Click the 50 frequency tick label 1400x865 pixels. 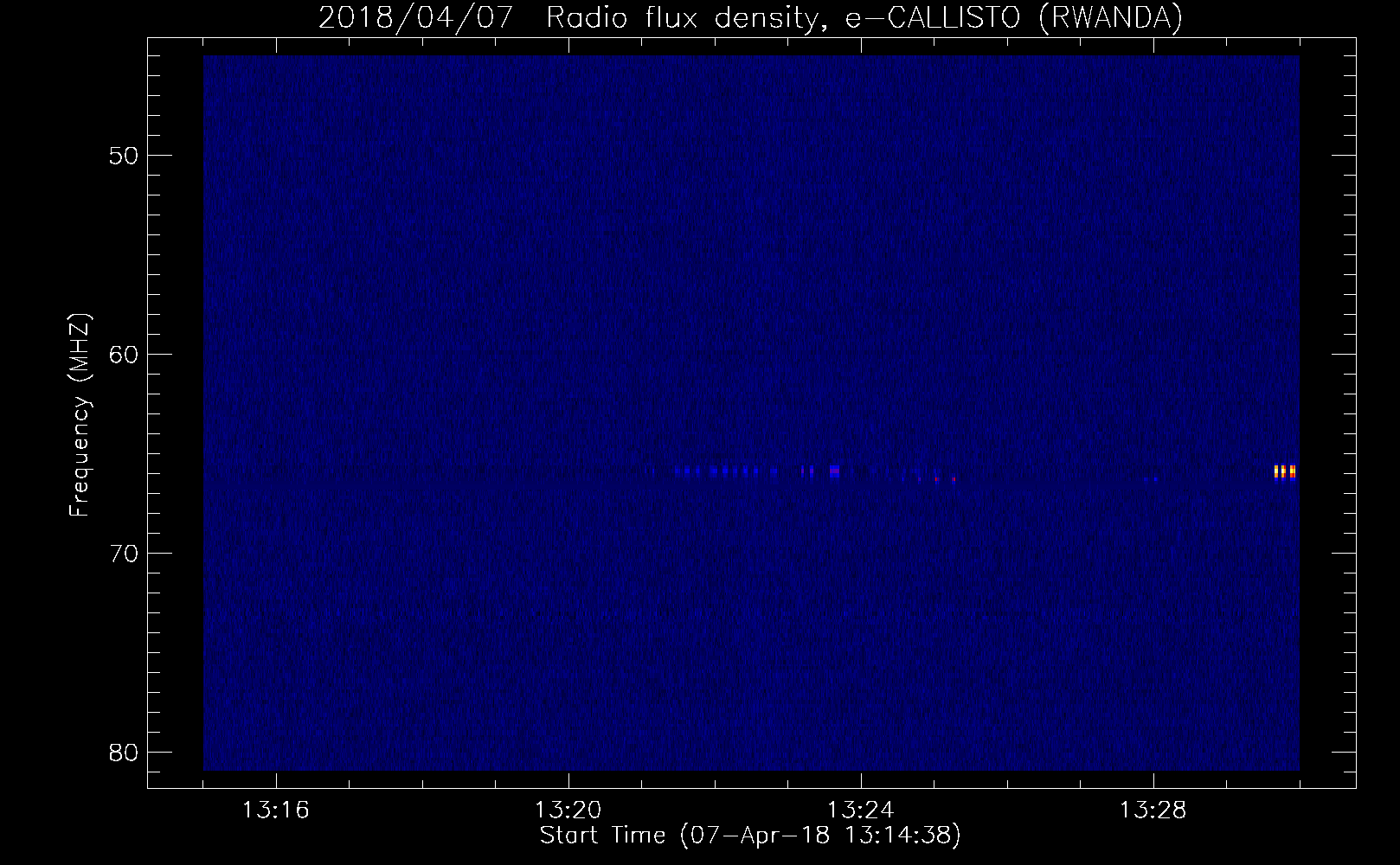click(x=125, y=157)
